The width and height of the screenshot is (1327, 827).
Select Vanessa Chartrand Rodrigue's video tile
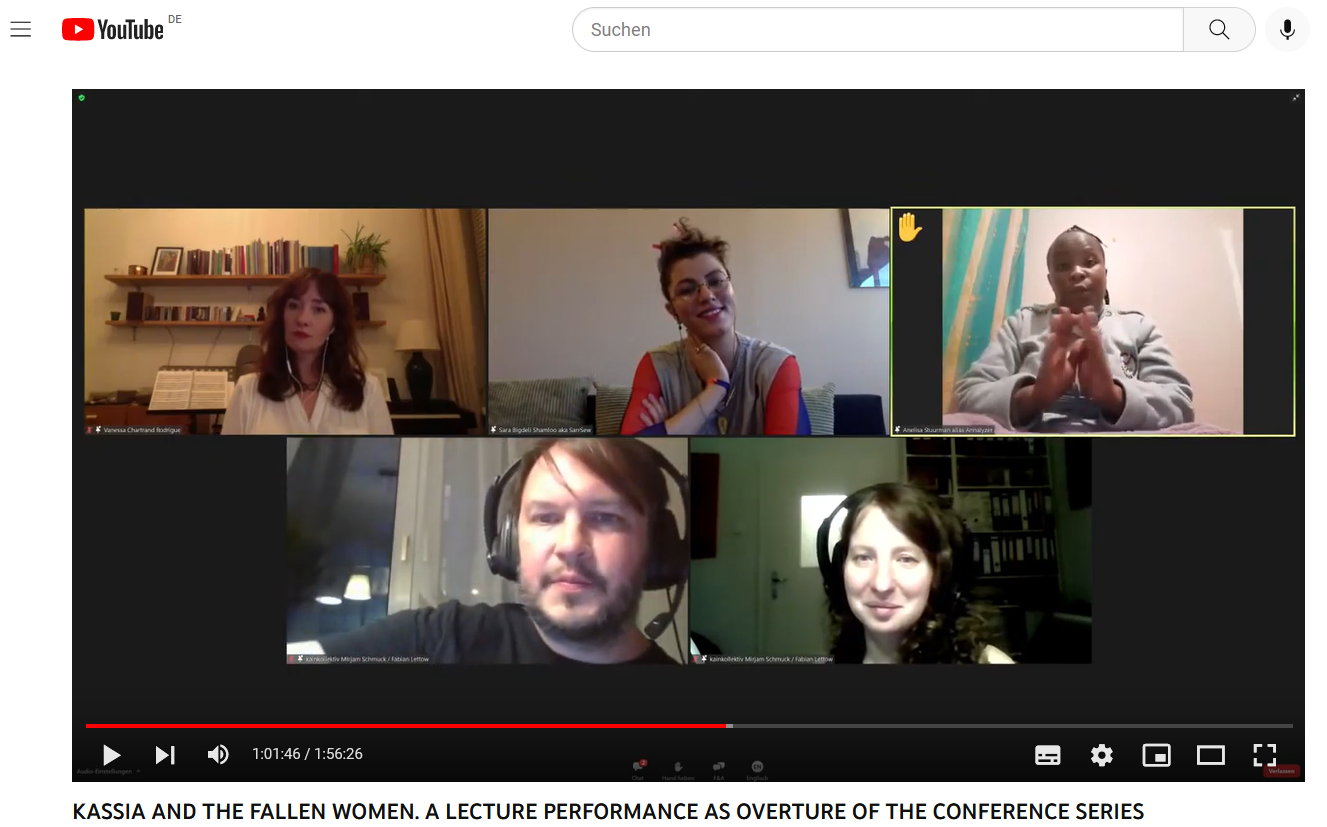285,321
